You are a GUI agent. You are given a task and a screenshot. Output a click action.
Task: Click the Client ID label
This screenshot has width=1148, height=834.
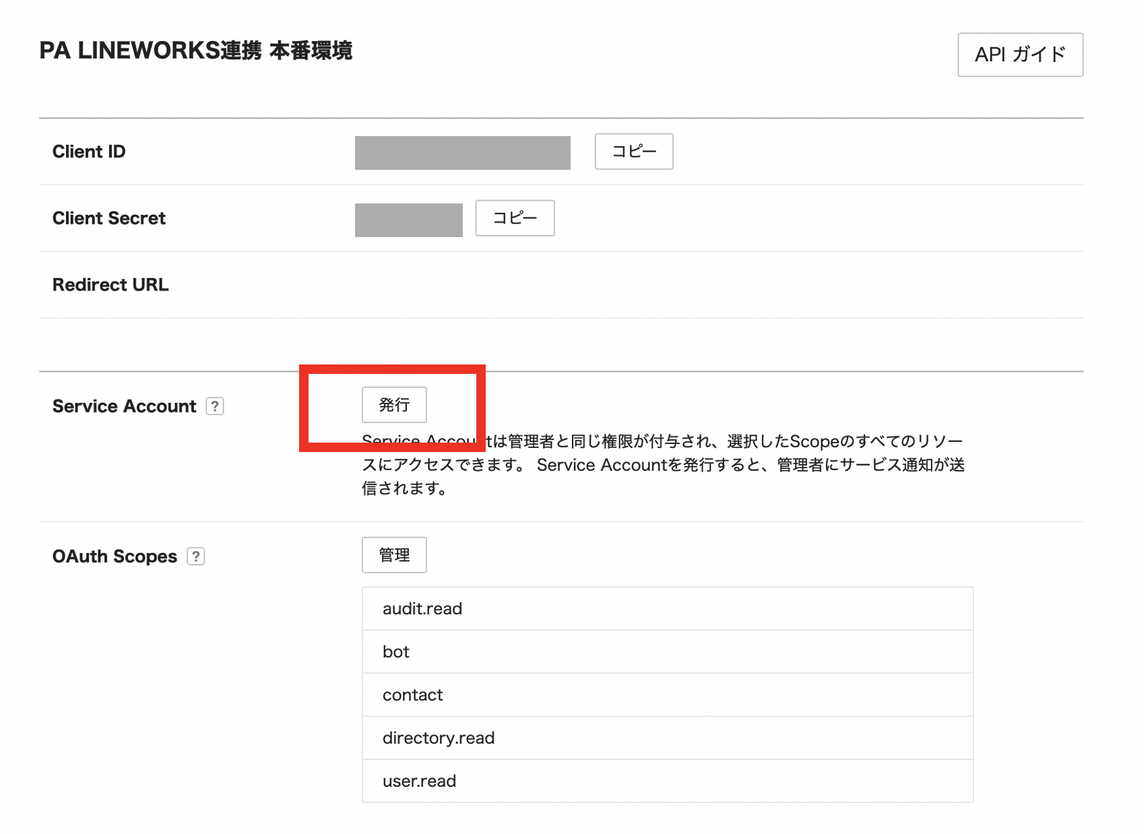tap(89, 152)
